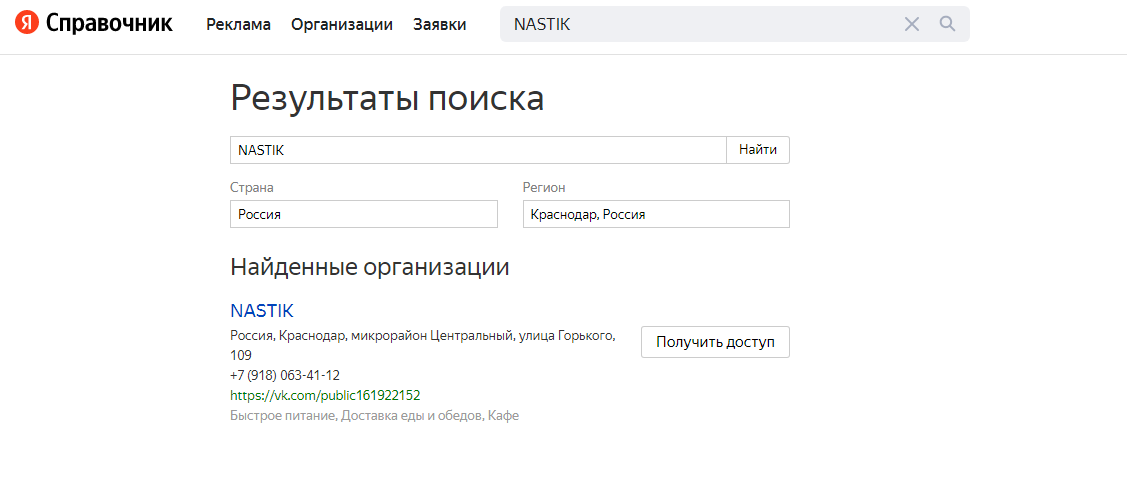The width and height of the screenshot is (1127, 477).
Task: Click the Результаты поиска heading
Action: (x=387, y=98)
